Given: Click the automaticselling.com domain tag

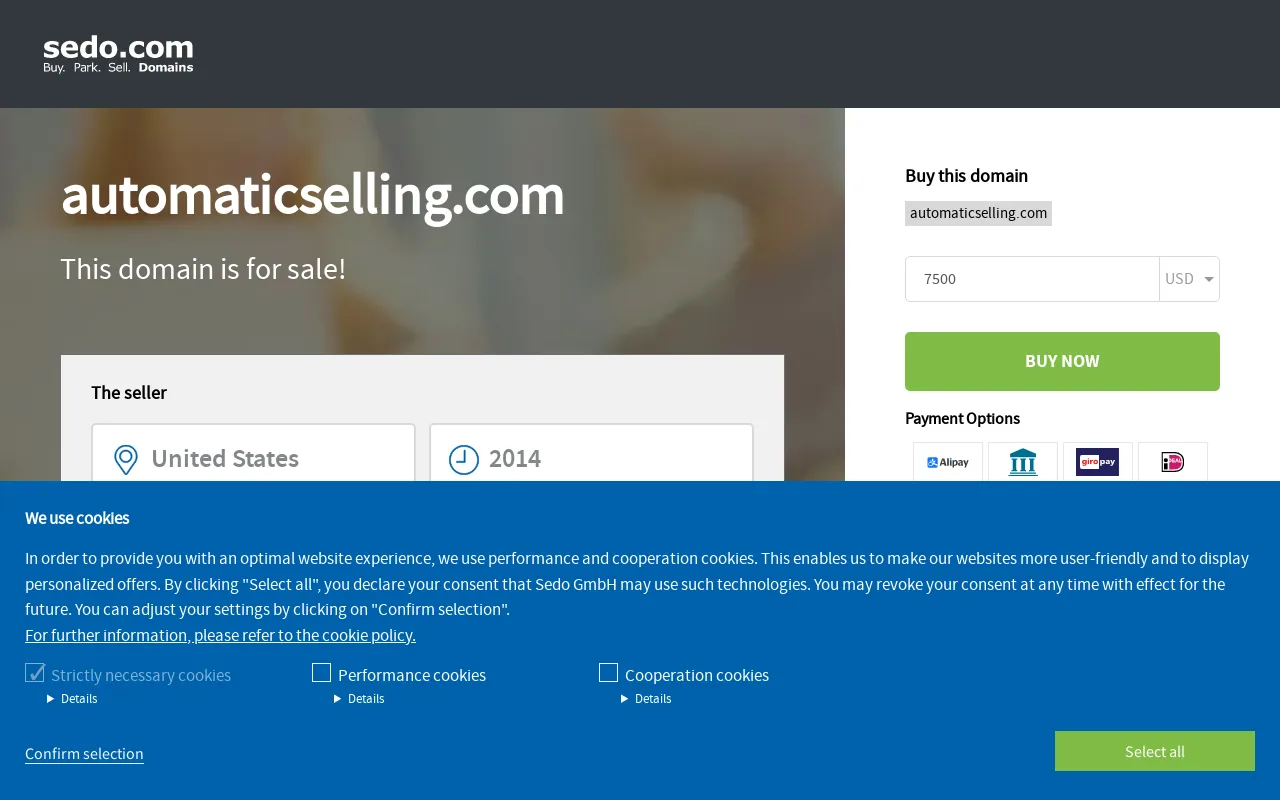Looking at the screenshot, I should (978, 213).
